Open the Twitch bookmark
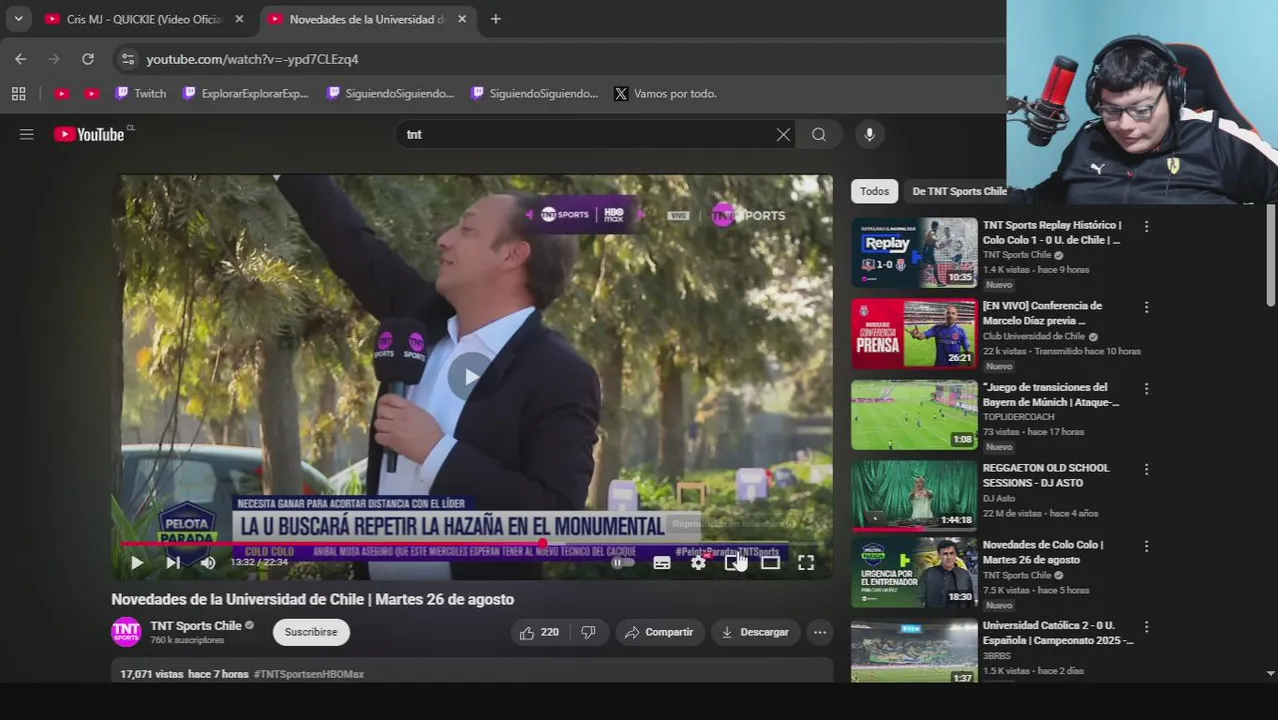This screenshot has width=1278, height=720. [141, 93]
